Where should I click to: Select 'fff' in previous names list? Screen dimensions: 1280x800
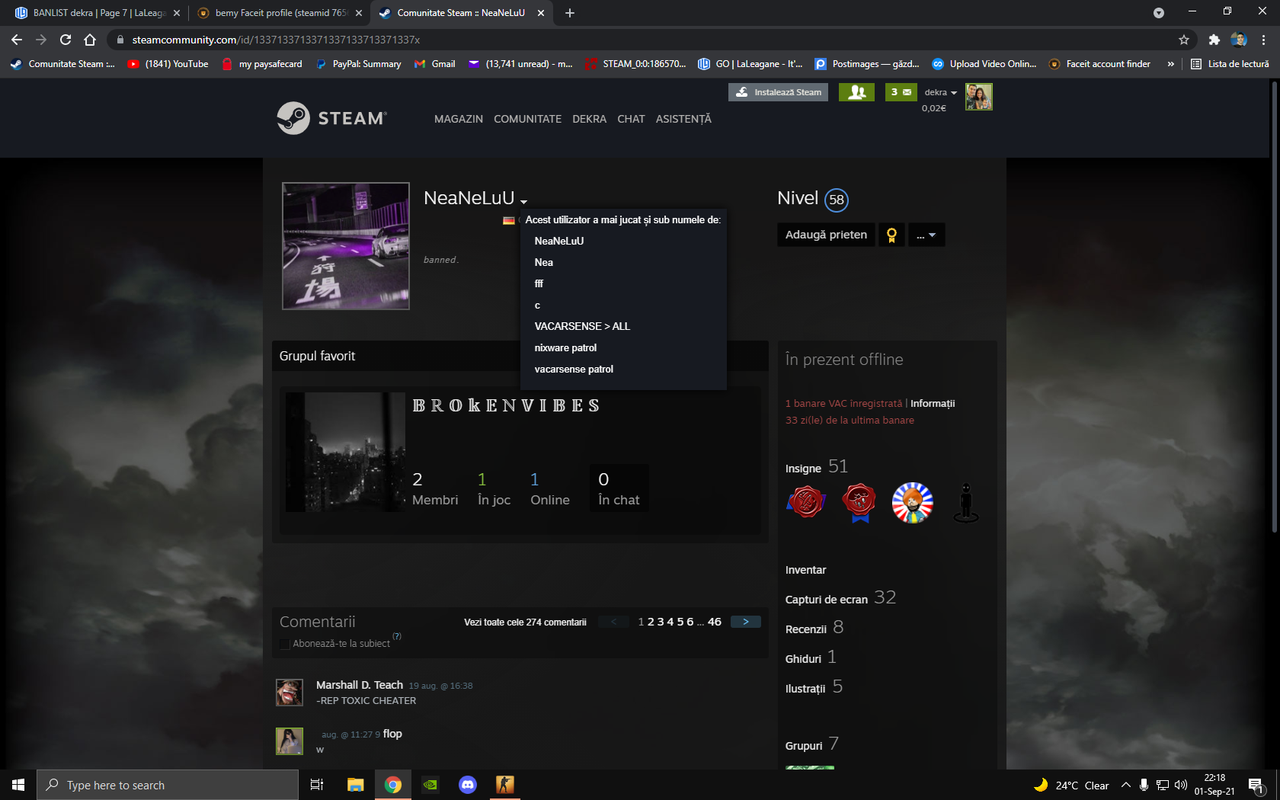(x=539, y=284)
